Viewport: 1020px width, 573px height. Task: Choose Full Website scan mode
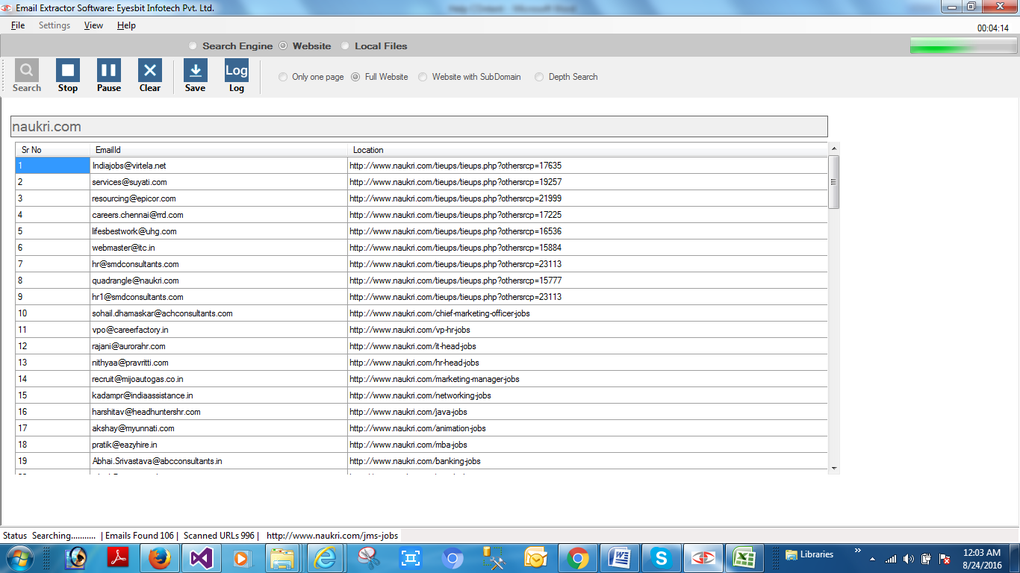[379, 77]
